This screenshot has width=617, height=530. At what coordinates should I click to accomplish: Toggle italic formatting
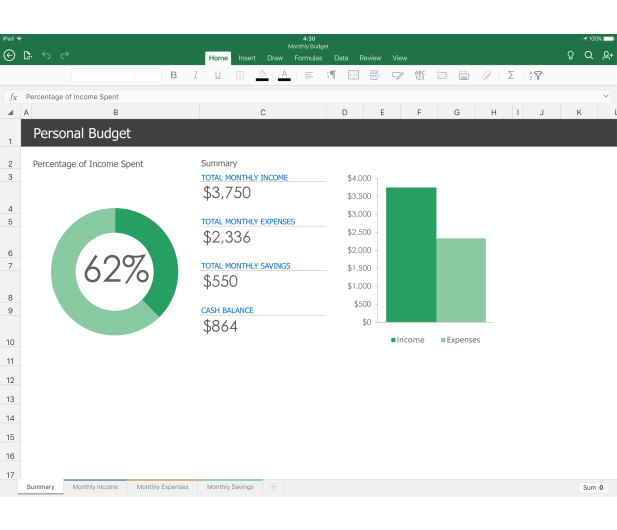coord(196,75)
